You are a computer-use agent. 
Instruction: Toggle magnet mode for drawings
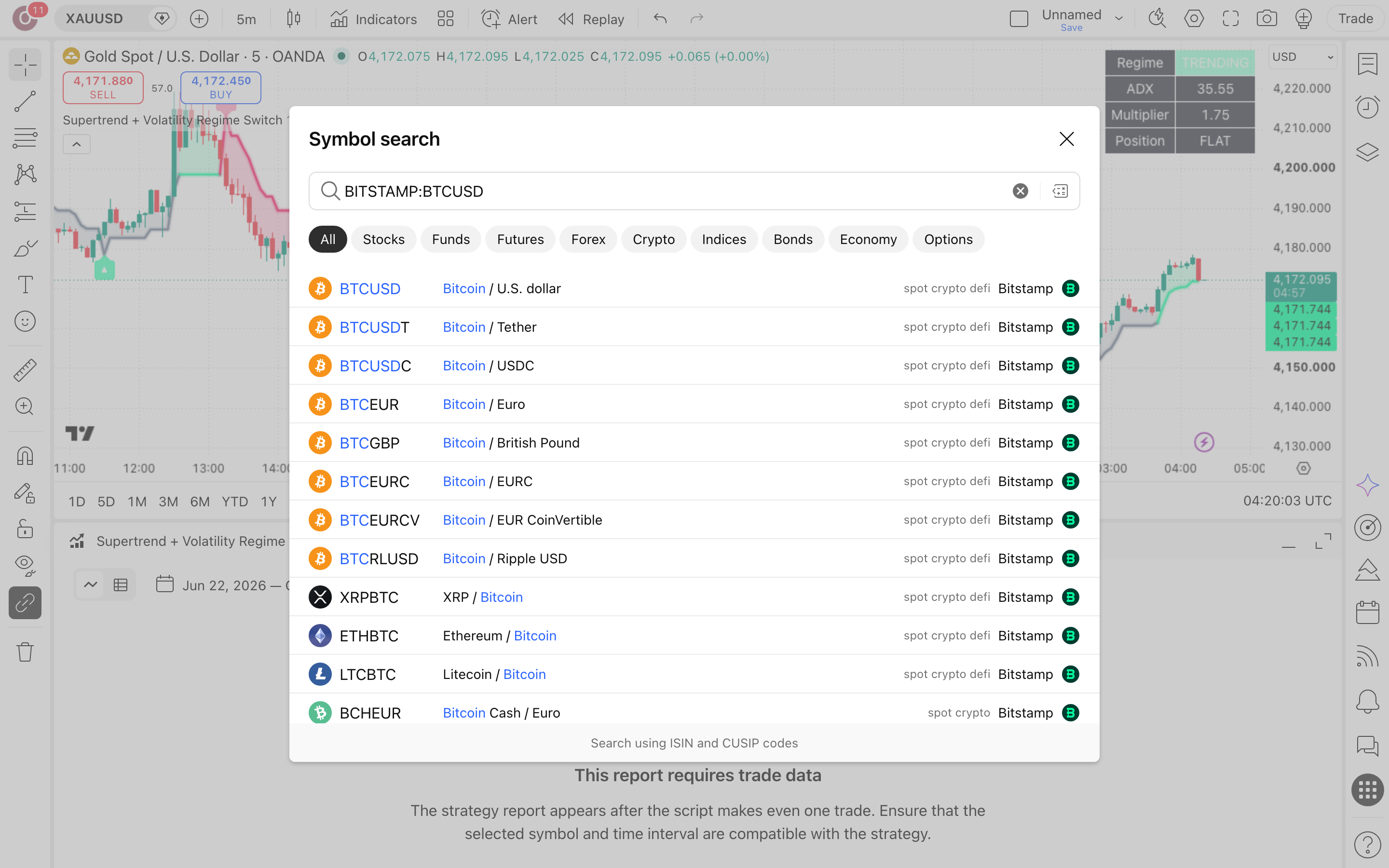click(x=25, y=456)
